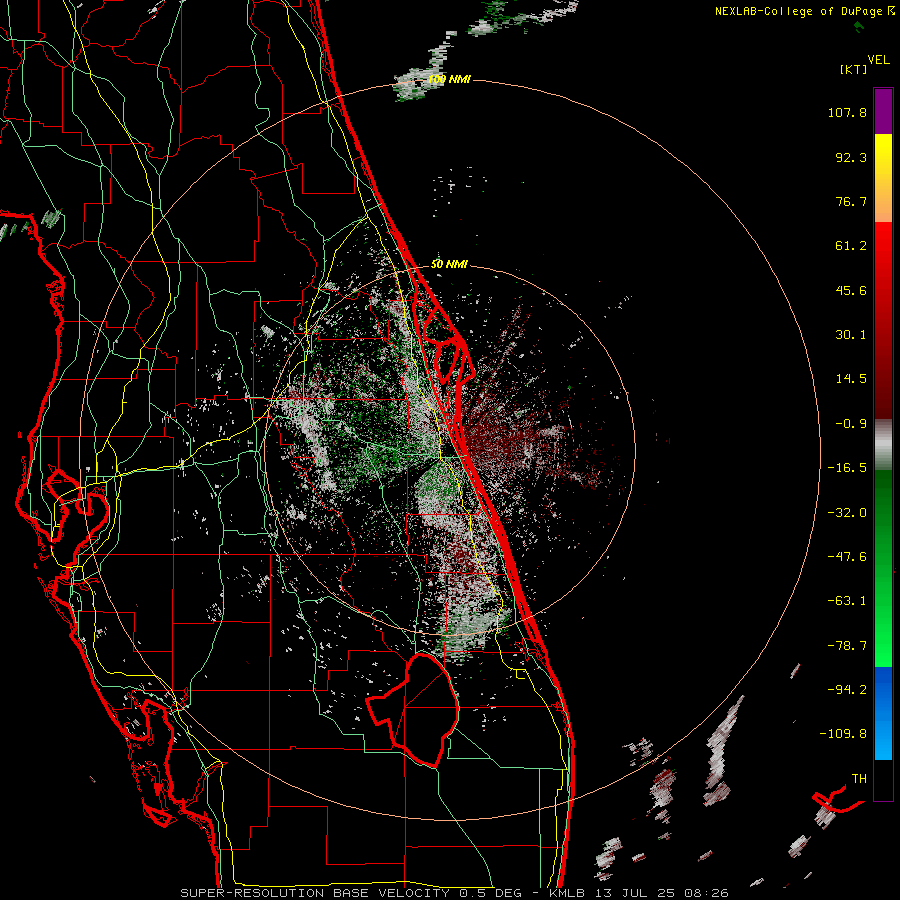Screen dimensions: 900x900
Task: Click the 107.8 velocity scale value
Action: [x=847, y=112]
